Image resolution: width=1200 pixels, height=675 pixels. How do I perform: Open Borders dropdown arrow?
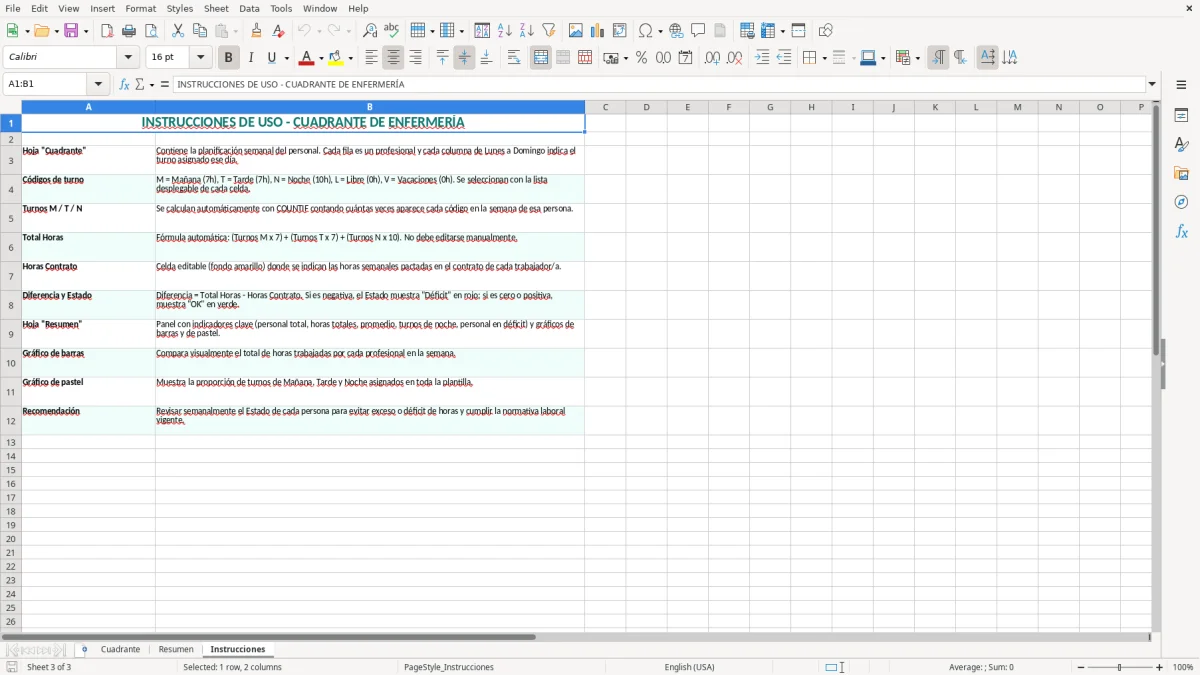click(824, 58)
